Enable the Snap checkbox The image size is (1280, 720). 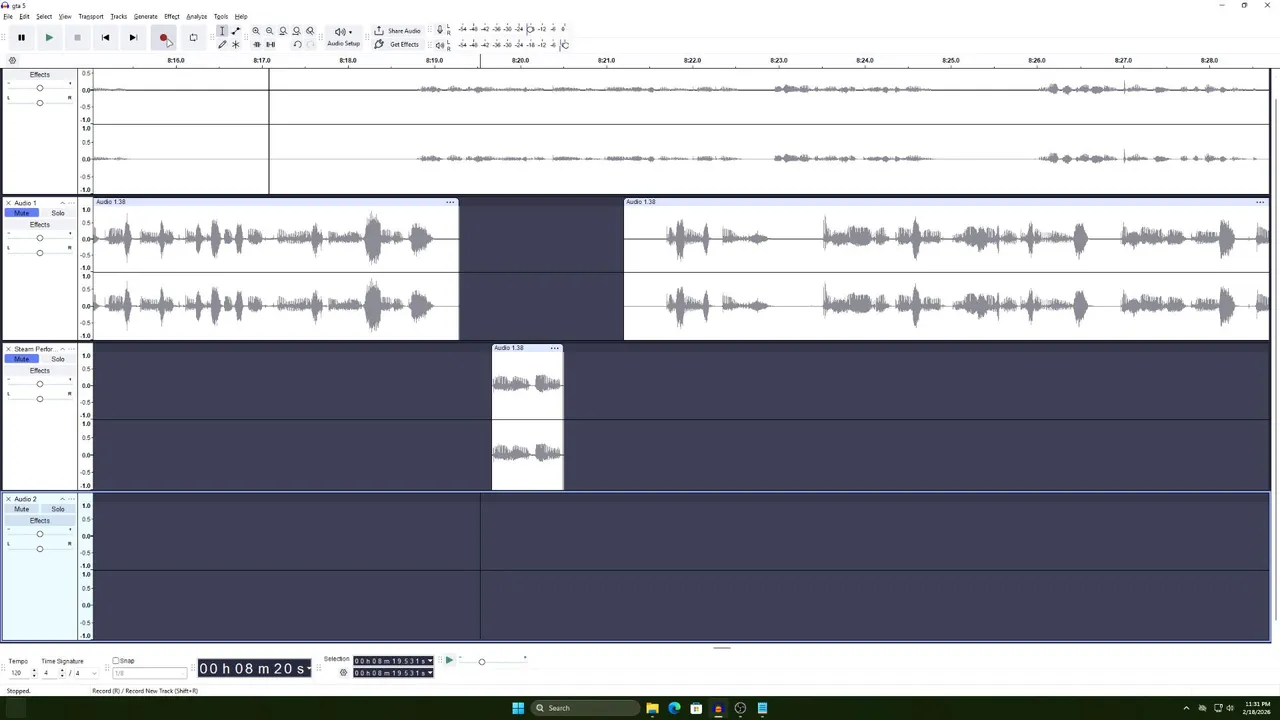116,661
